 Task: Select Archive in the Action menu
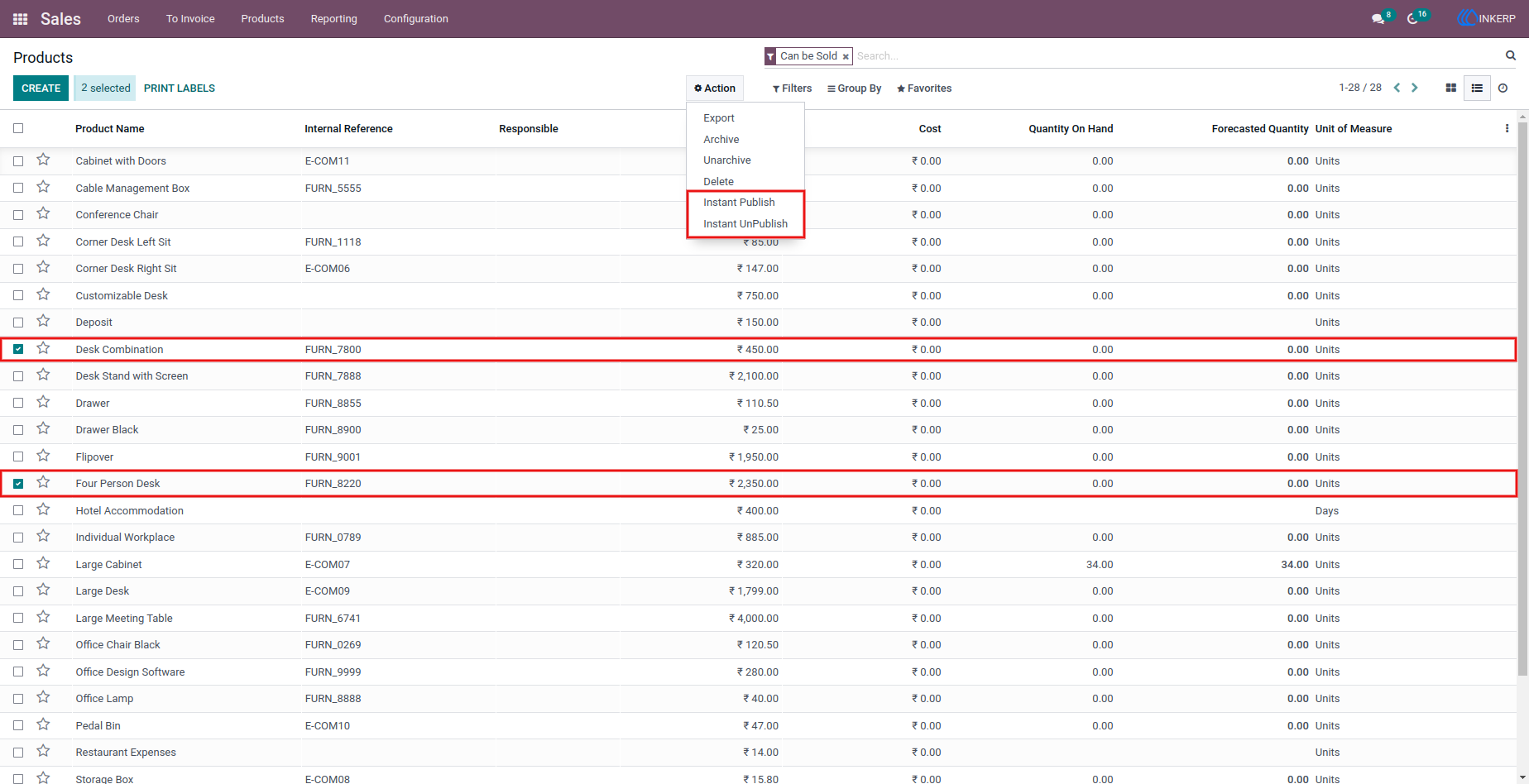[x=721, y=140]
